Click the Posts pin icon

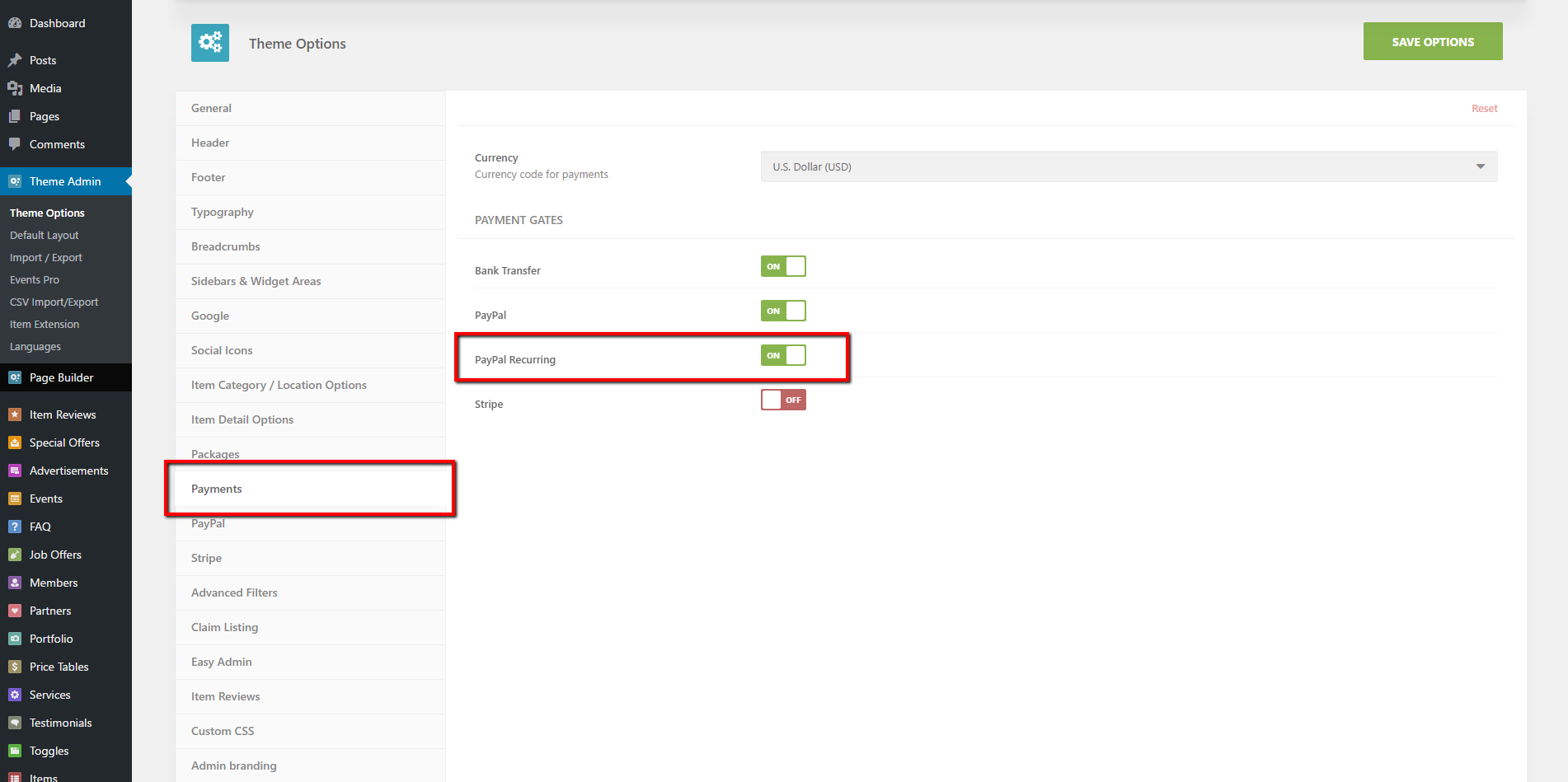tap(15, 60)
